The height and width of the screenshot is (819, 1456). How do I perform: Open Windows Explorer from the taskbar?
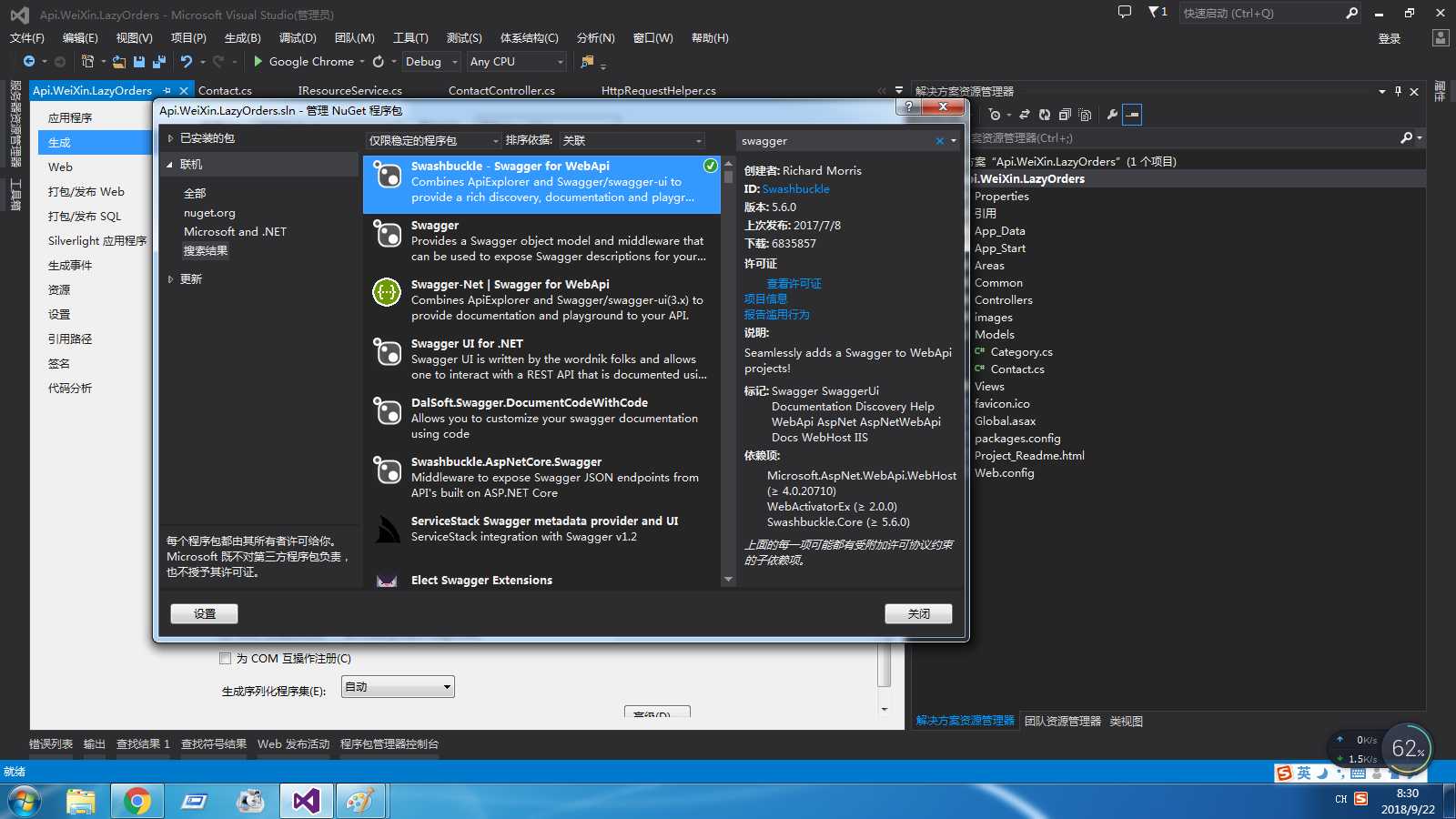tap(80, 801)
